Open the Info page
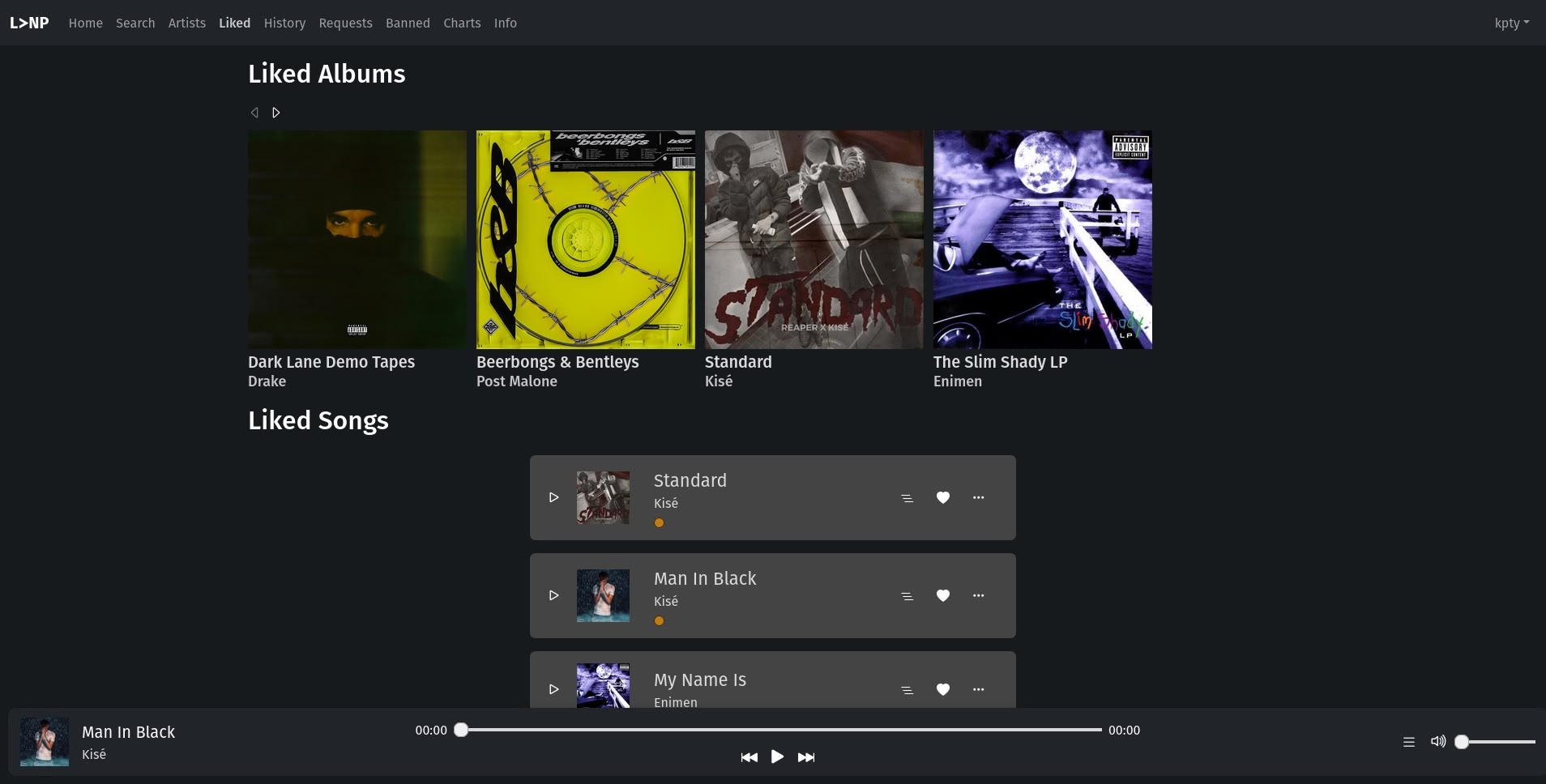This screenshot has width=1546, height=784. pyautogui.click(x=506, y=23)
